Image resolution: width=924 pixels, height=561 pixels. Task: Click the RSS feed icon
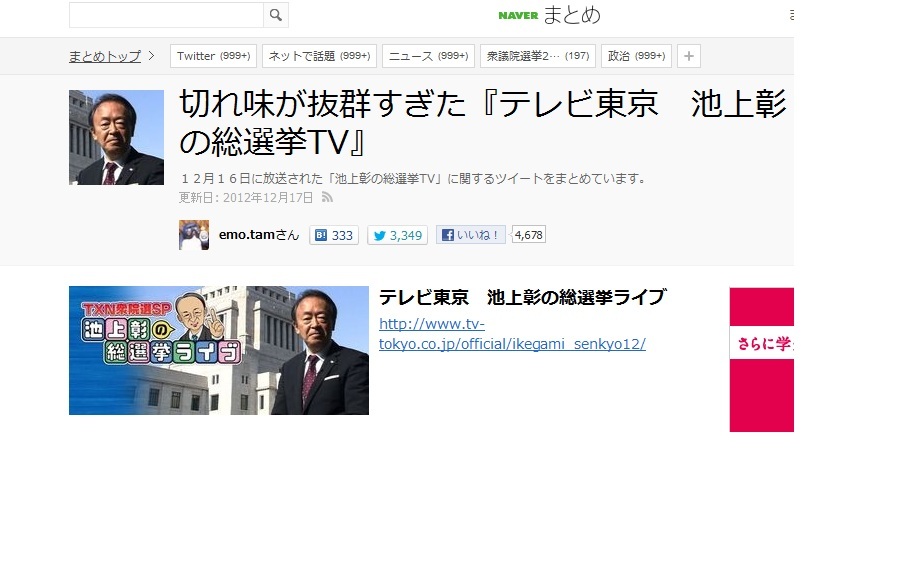pos(327,197)
